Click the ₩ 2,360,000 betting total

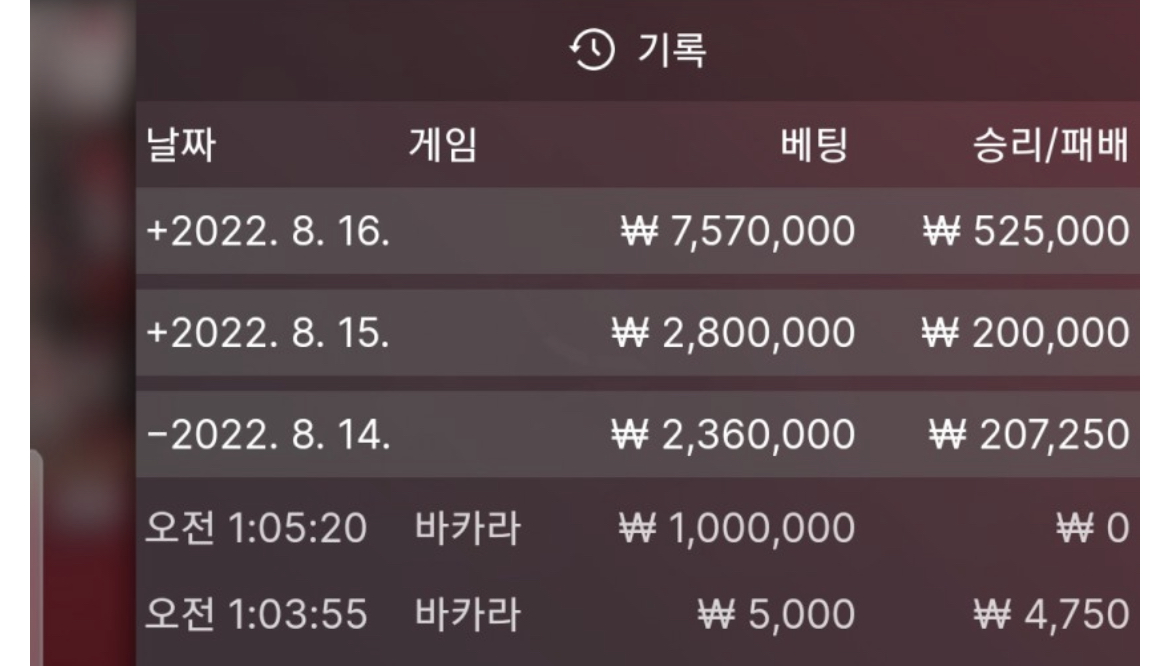734,435
